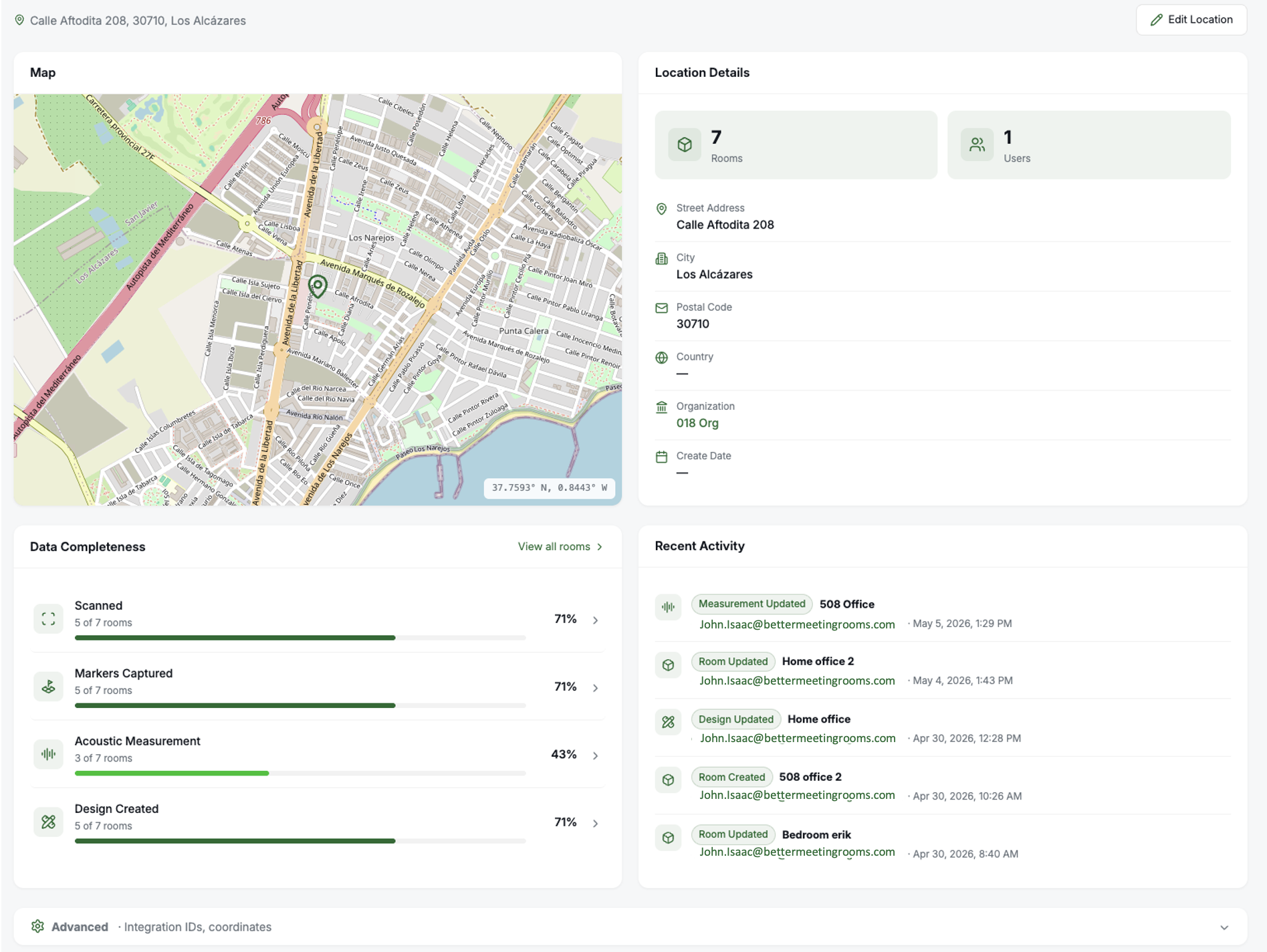The width and height of the screenshot is (1267, 952).
Task: Click the Street Address pin icon
Action: coord(661,209)
